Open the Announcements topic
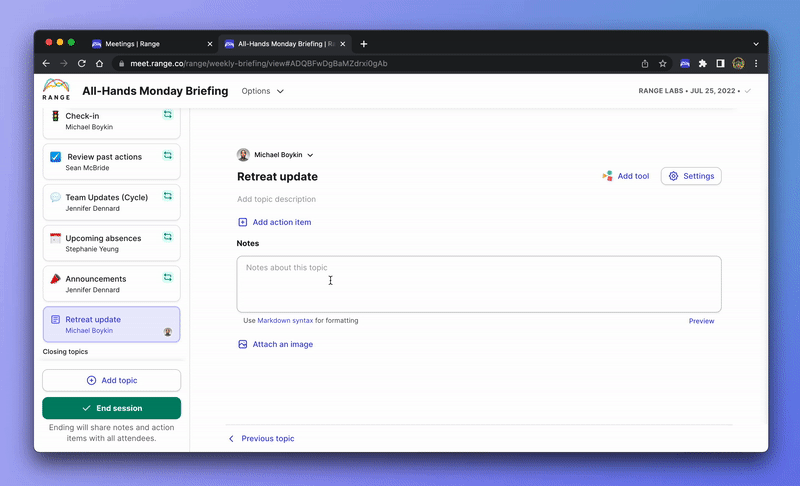This screenshot has height=486, width=800. [112, 284]
